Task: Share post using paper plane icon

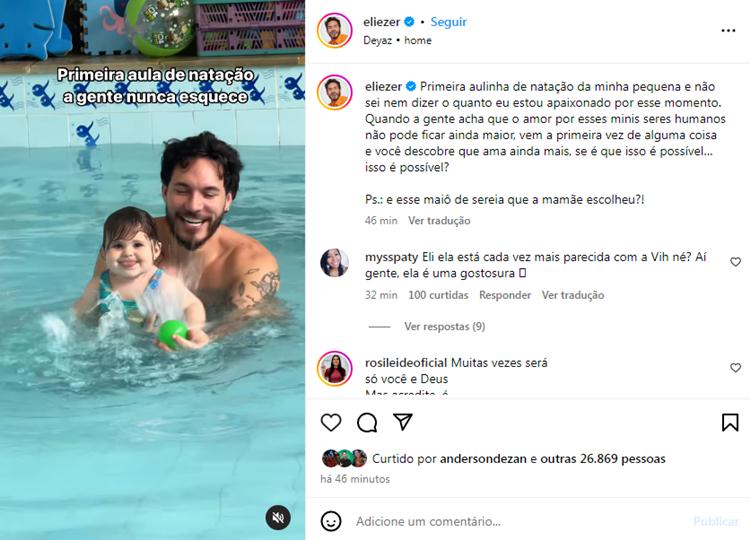Action: (x=403, y=421)
